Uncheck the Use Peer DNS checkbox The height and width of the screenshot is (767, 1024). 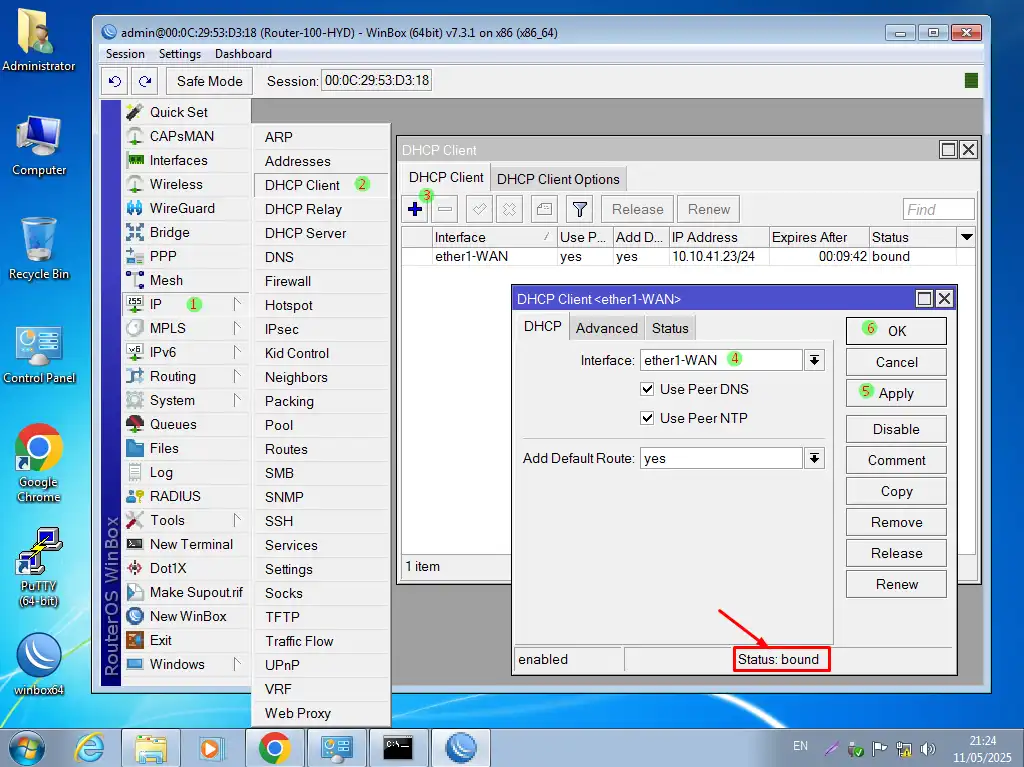click(x=647, y=389)
